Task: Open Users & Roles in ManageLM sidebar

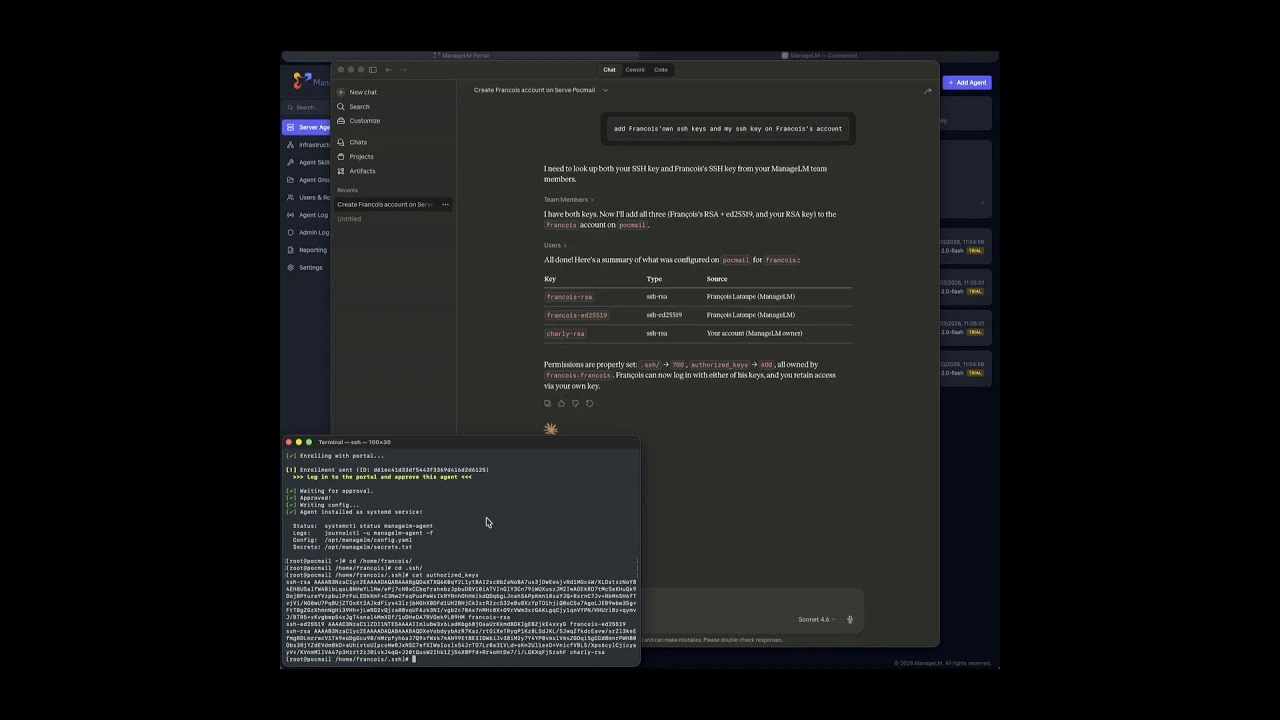Action: (x=307, y=197)
